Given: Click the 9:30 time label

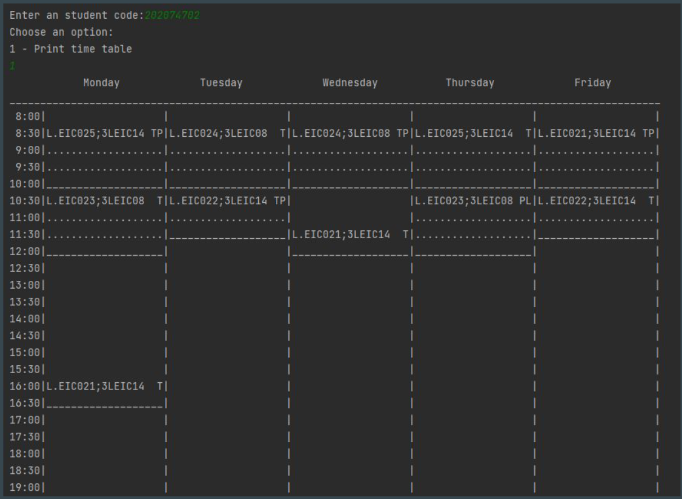Looking at the screenshot, I should [27, 167].
